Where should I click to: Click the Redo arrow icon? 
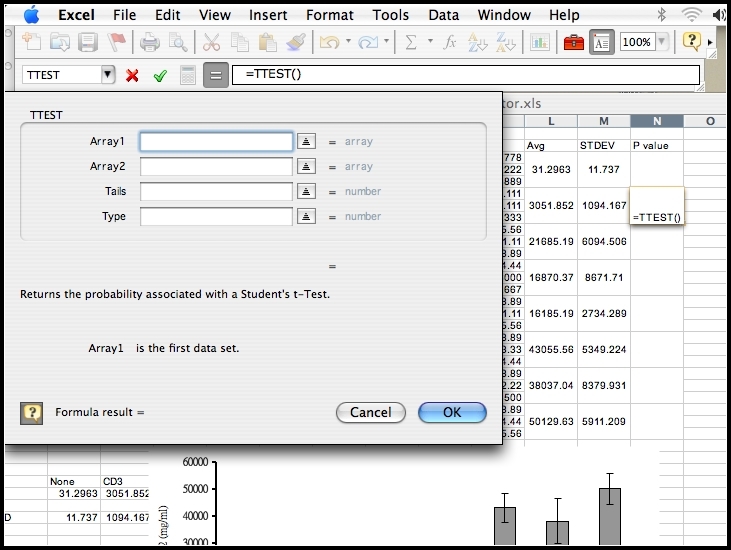pos(368,42)
